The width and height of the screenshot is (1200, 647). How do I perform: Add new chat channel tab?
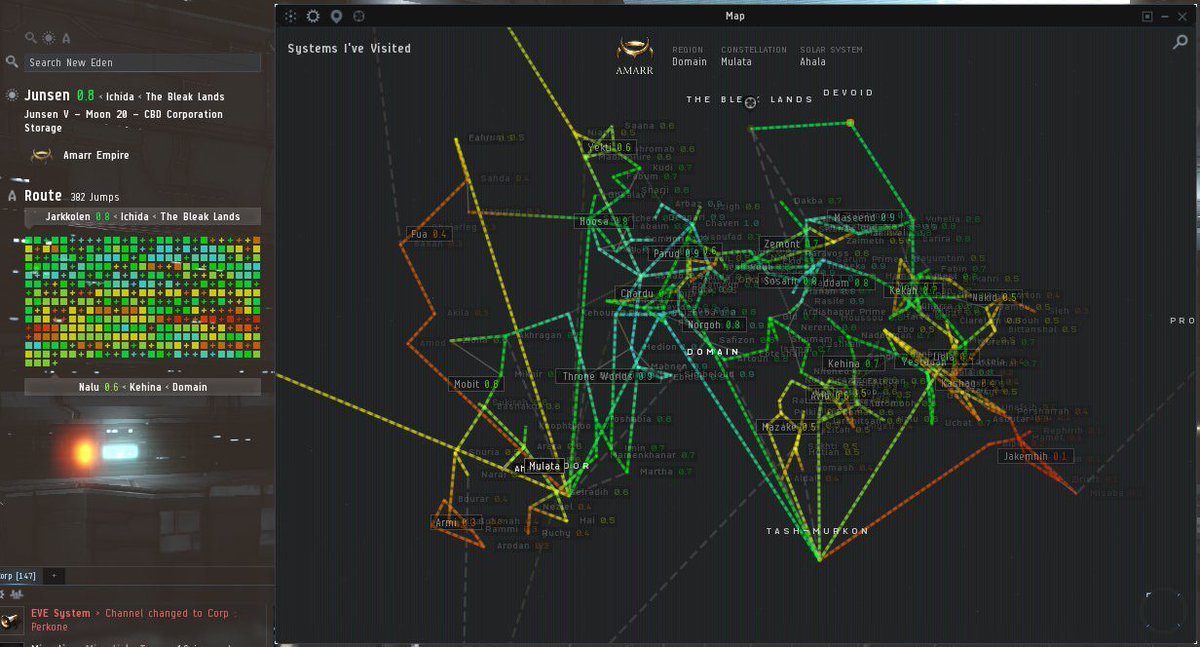pos(54,576)
